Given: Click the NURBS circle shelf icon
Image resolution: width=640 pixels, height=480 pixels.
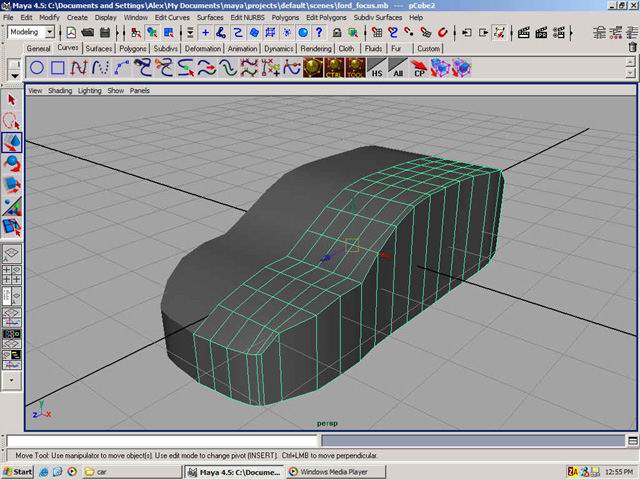Looking at the screenshot, I should pyautogui.click(x=37, y=68).
